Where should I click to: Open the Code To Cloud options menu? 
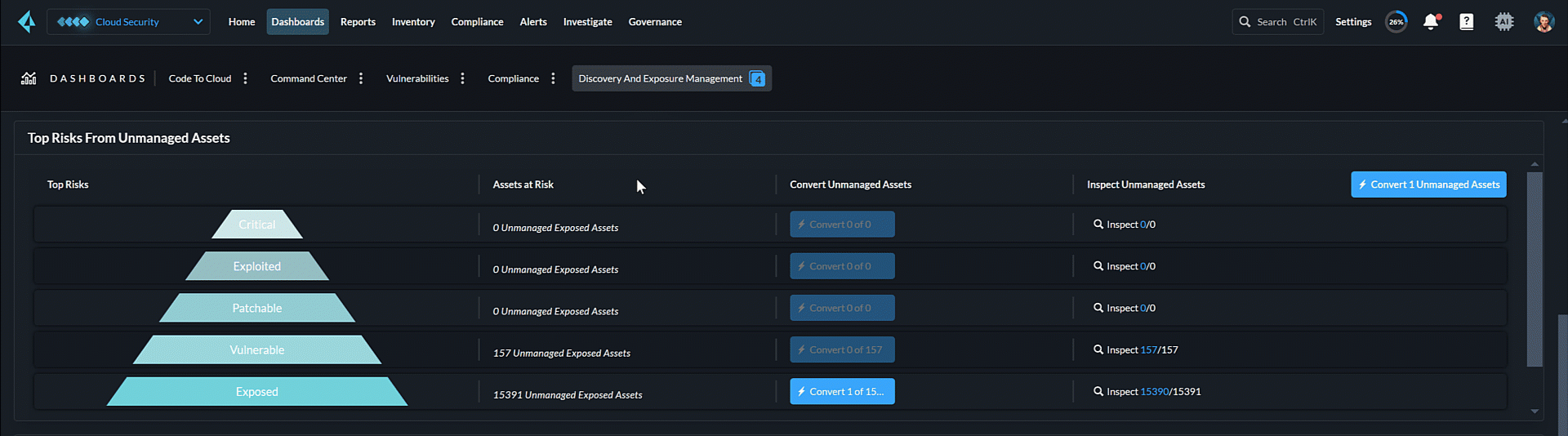(245, 78)
